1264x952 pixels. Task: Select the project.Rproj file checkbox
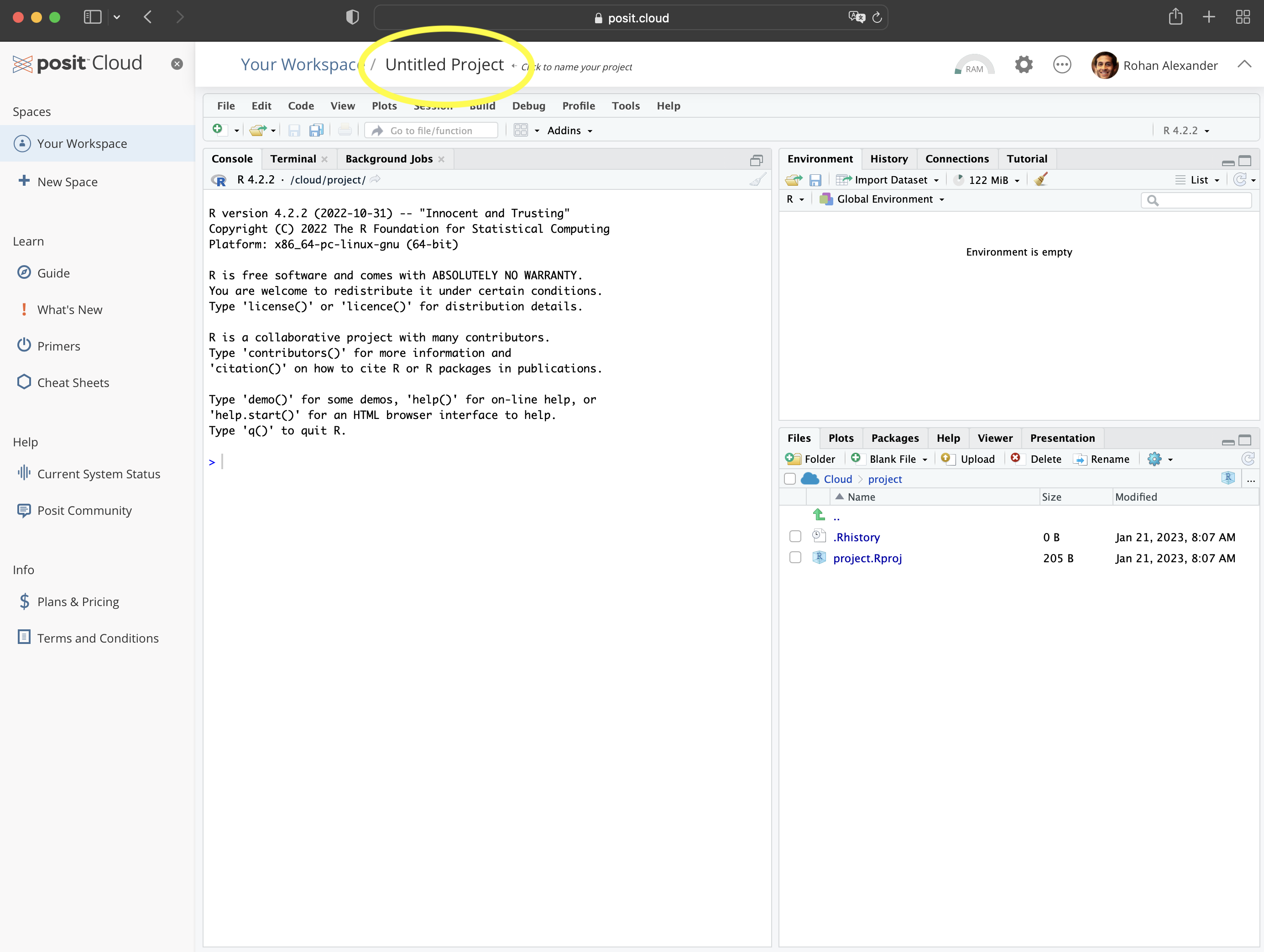795,558
